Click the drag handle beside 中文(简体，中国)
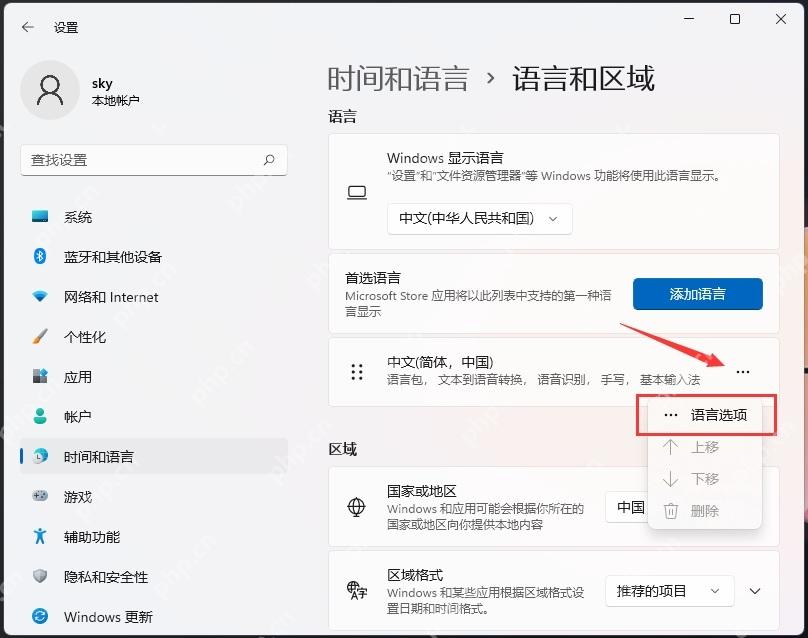Image resolution: width=808 pixels, height=638 pixels. pyautogui.click(x=357, y=372)
